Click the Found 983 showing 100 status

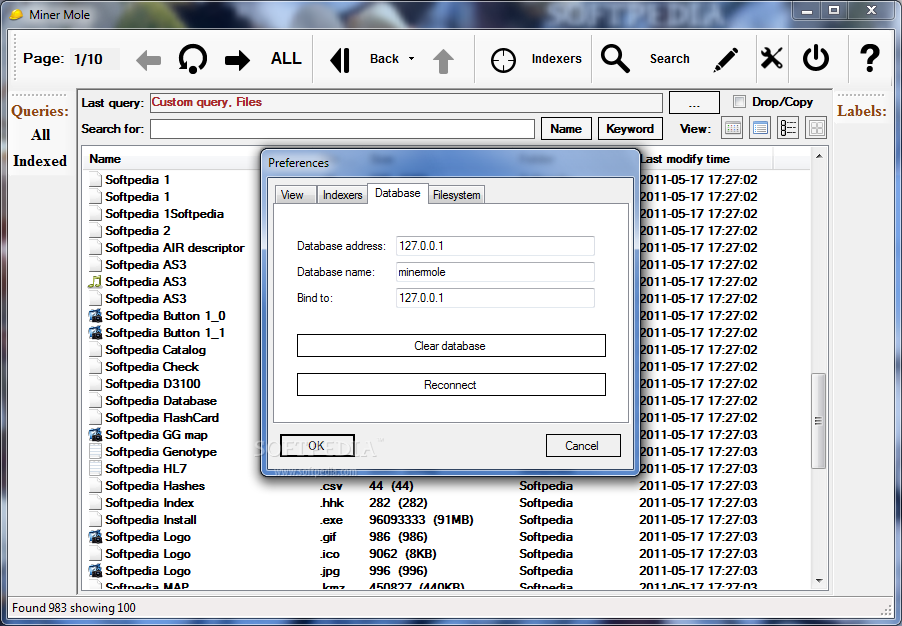pos(74,608)
